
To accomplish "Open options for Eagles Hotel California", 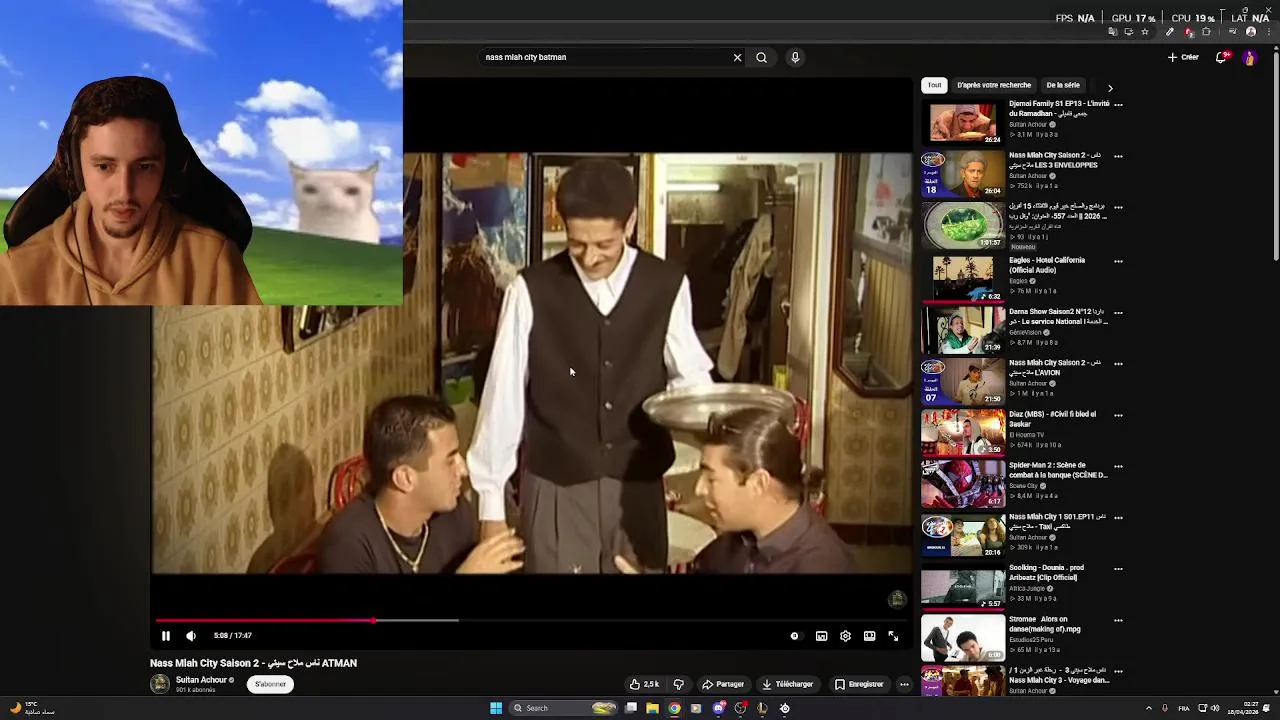I will coord(1118,262).
